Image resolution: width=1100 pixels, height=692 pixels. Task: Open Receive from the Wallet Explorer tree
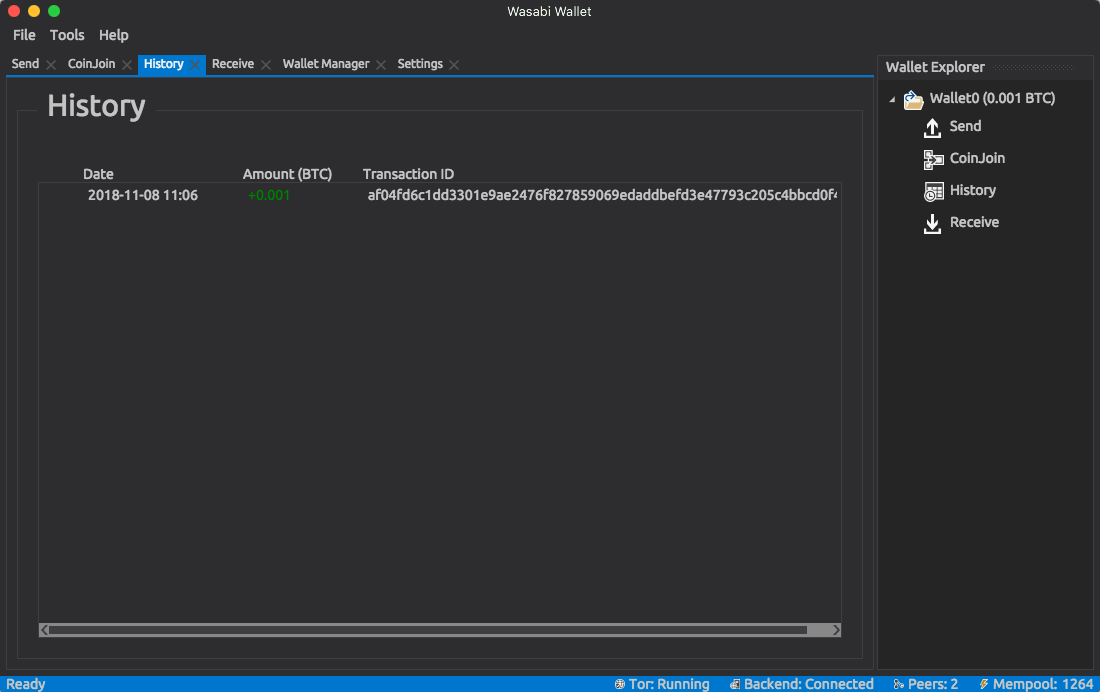[974, 222]
